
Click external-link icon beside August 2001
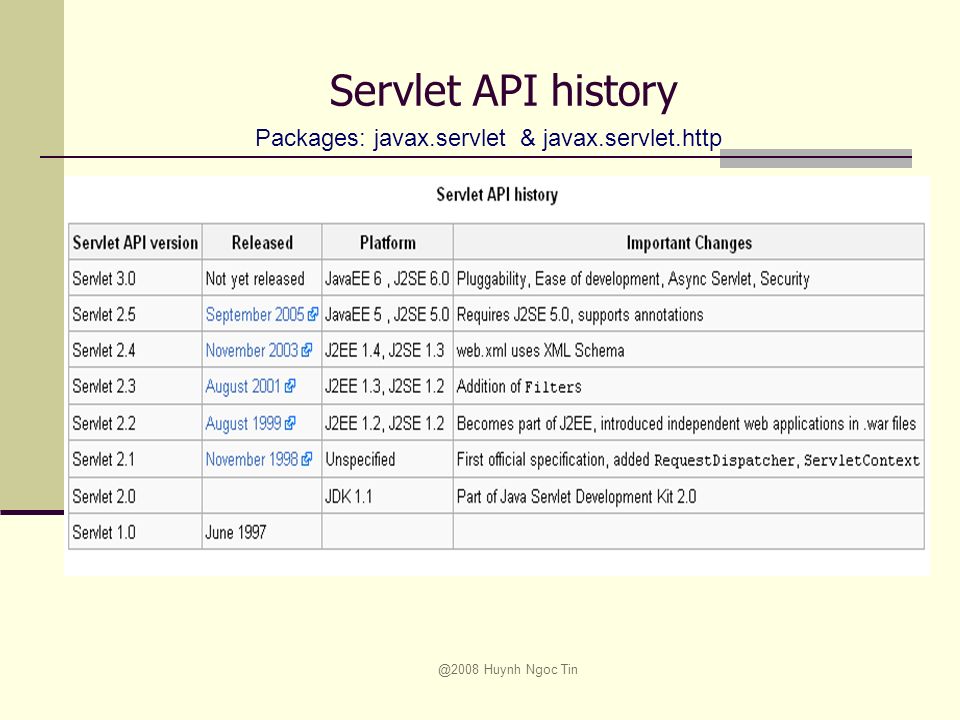290,386
